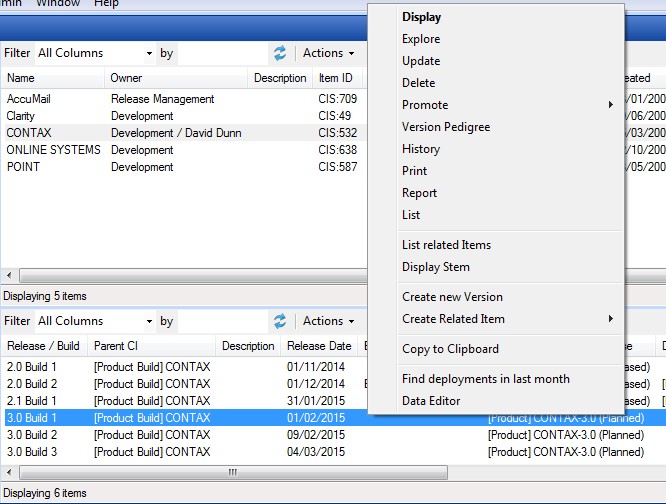Click the upper table's horizontal scrollbar thumb
Image resolution: width=666 pixels, height=504 pixels.
pos(193,276)
